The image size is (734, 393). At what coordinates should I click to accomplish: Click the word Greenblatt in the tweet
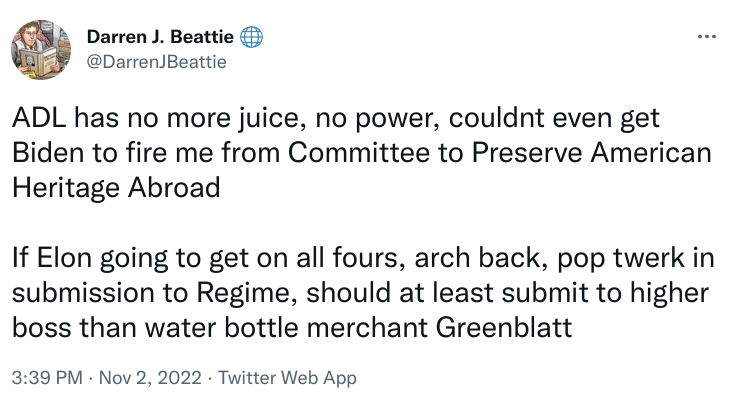tap(504, 327)
